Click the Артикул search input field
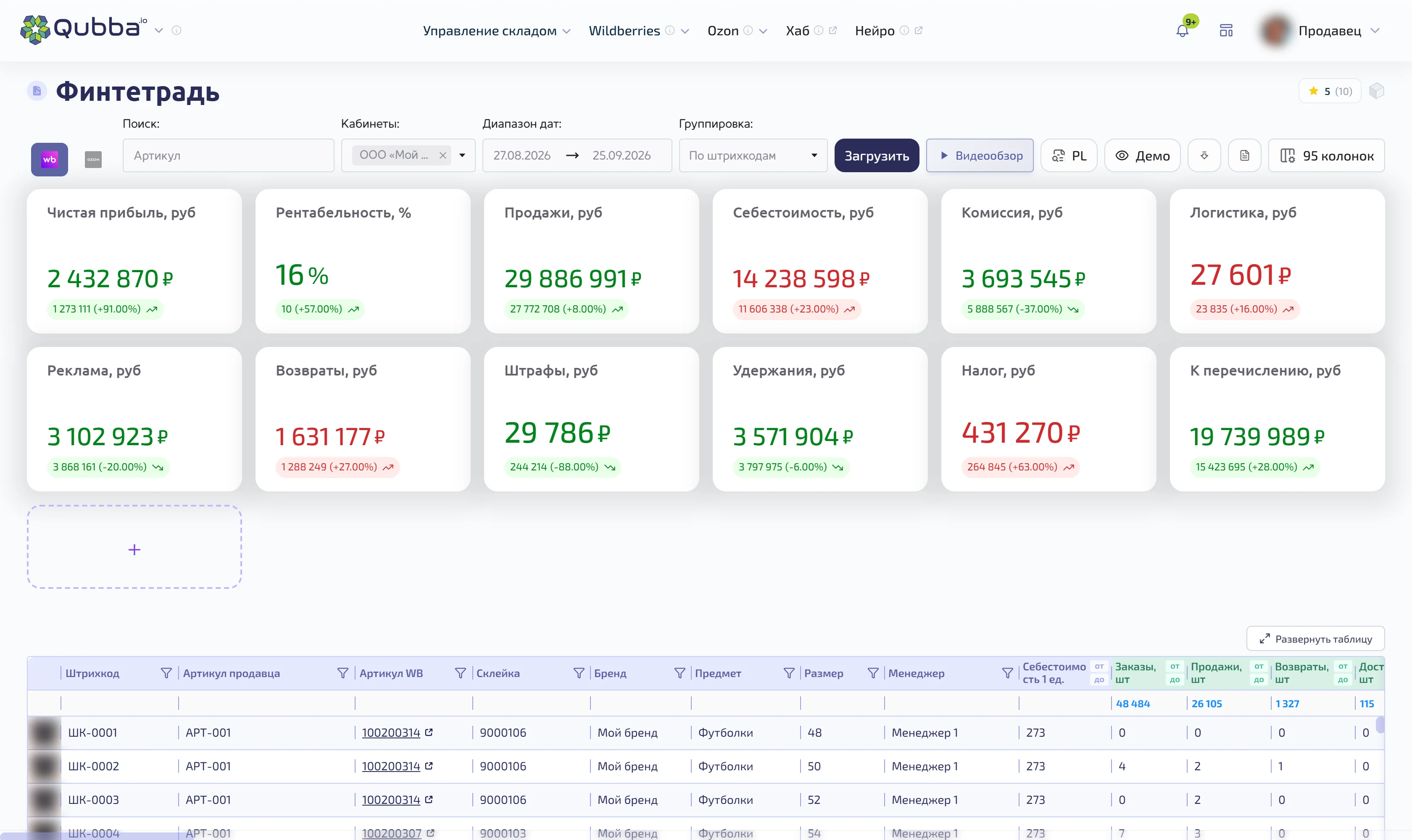The width and height of the screenshot is (1412, 840). pyautogui.click(x=228, y=156)
